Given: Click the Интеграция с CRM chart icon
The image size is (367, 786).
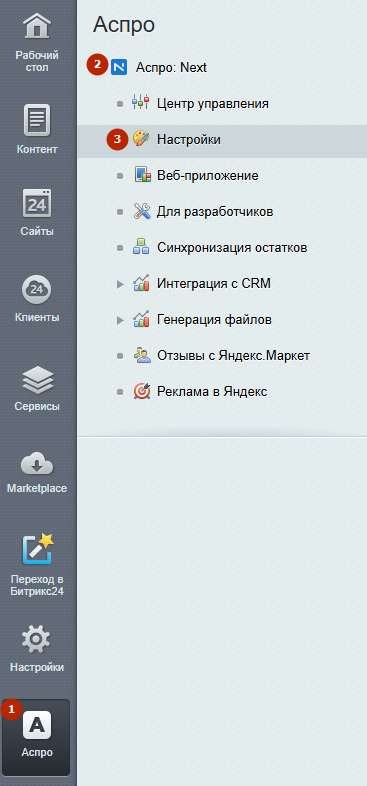Looking at the screenshot, I should [141, 283].
